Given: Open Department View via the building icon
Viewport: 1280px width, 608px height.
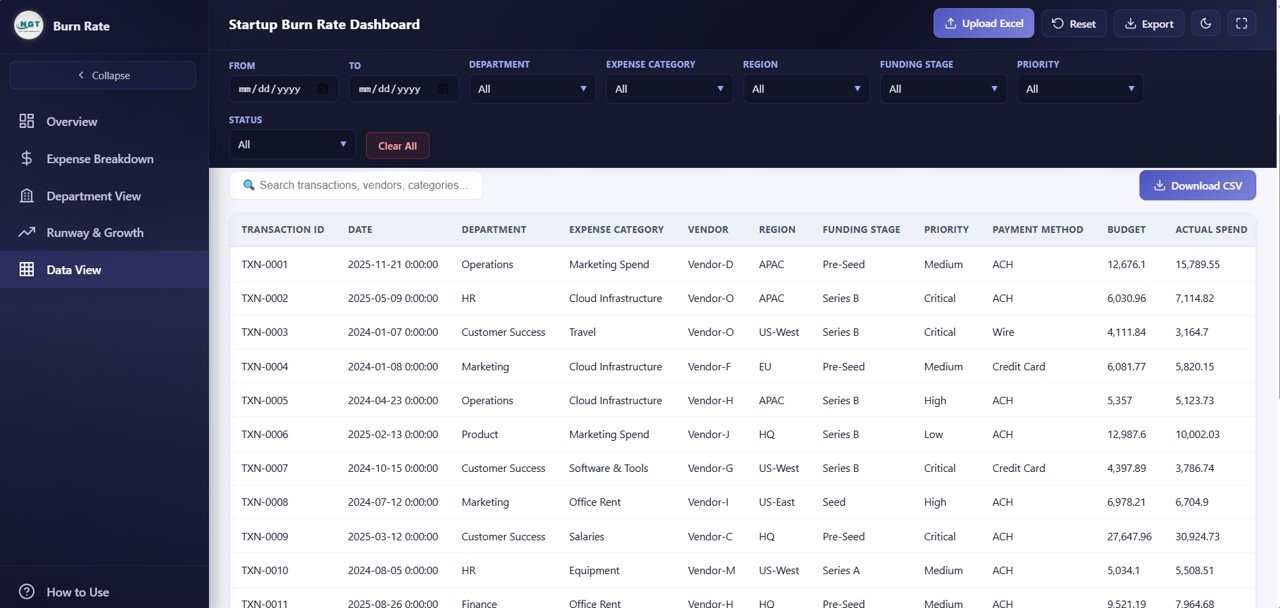Looking at the screenshot, I should [27, 195].
